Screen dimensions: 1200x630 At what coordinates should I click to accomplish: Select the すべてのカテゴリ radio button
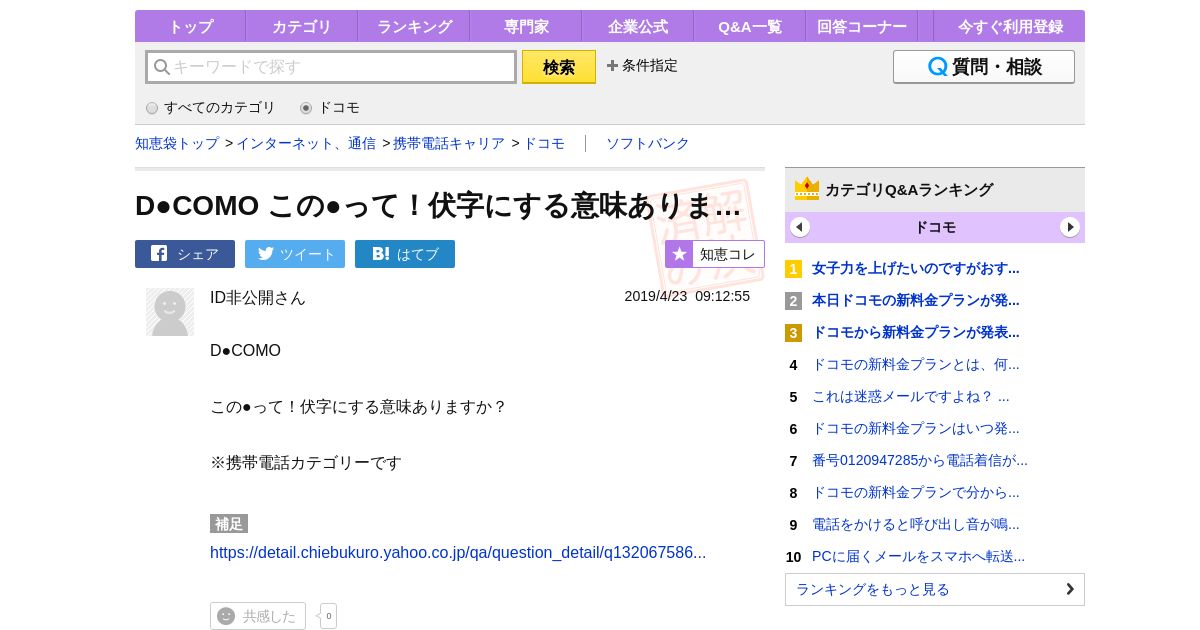[x=152, y=108]
